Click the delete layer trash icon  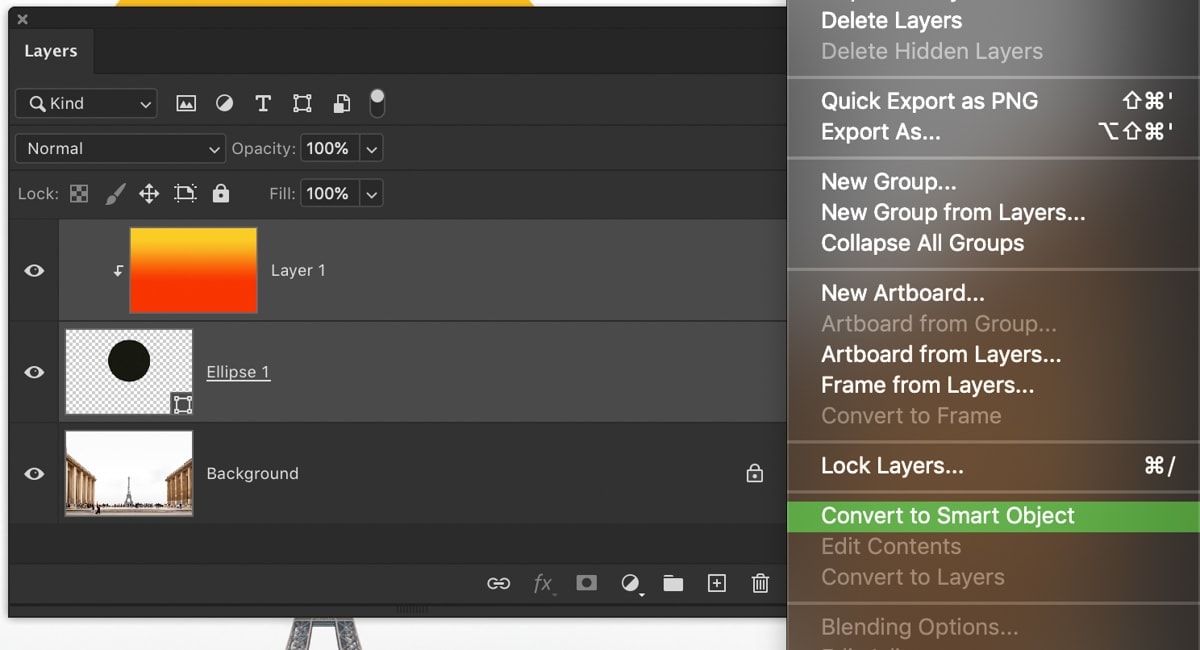point(760,583)
